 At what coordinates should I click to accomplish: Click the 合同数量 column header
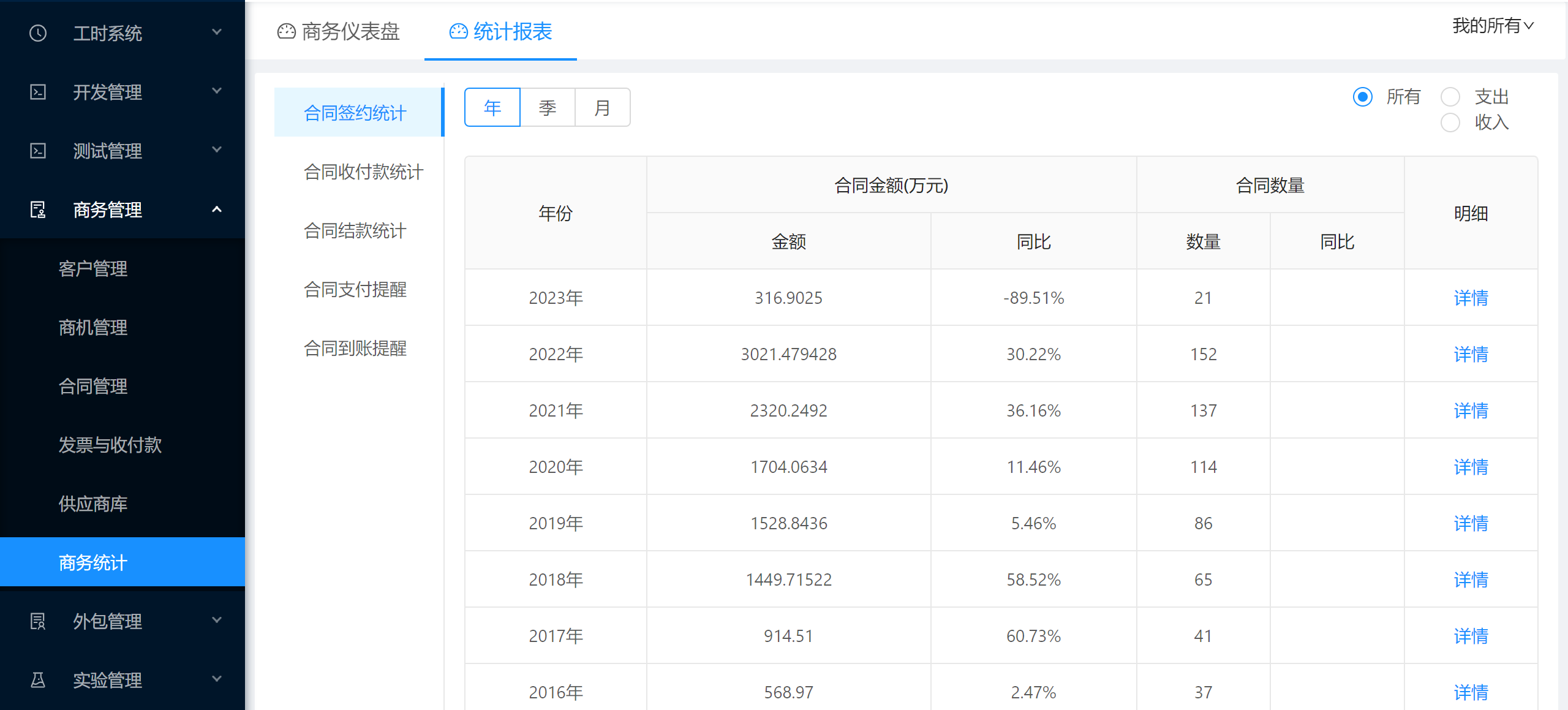[1270, 185]
